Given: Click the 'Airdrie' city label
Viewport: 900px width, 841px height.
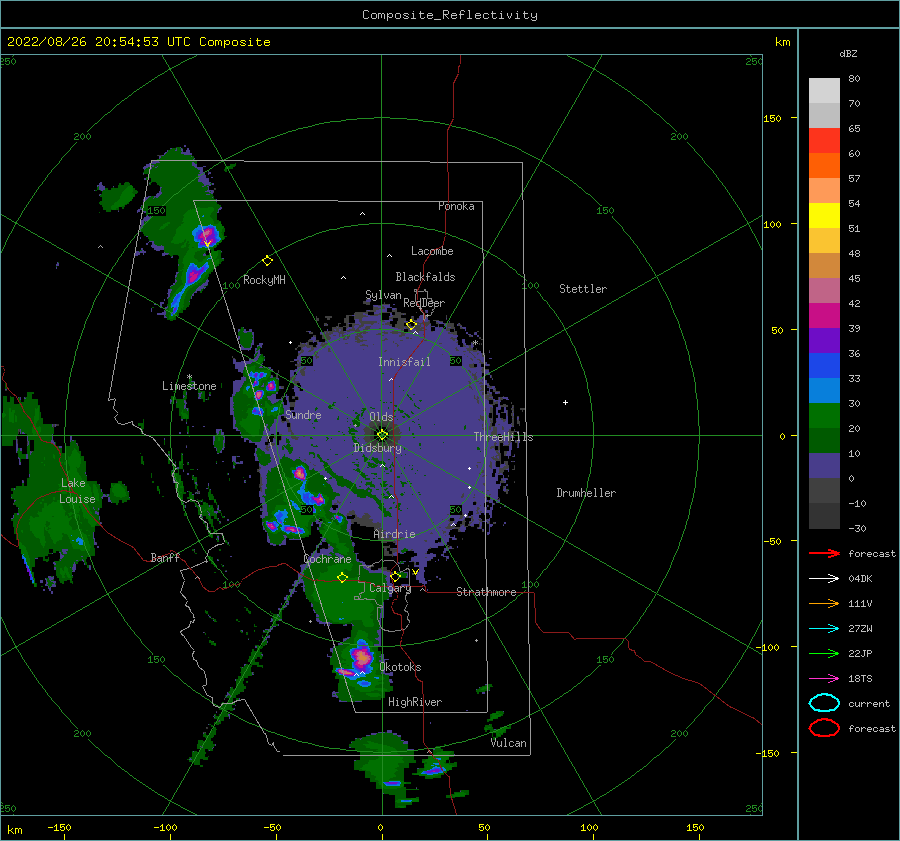Looking at the screenshot, I should pos(394,534).
